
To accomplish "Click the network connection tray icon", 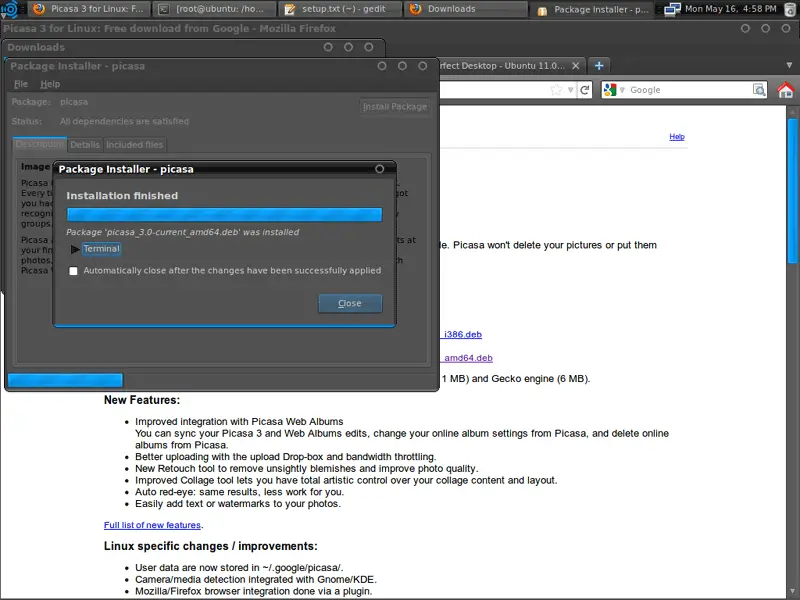I will click(x=672, y=9).
